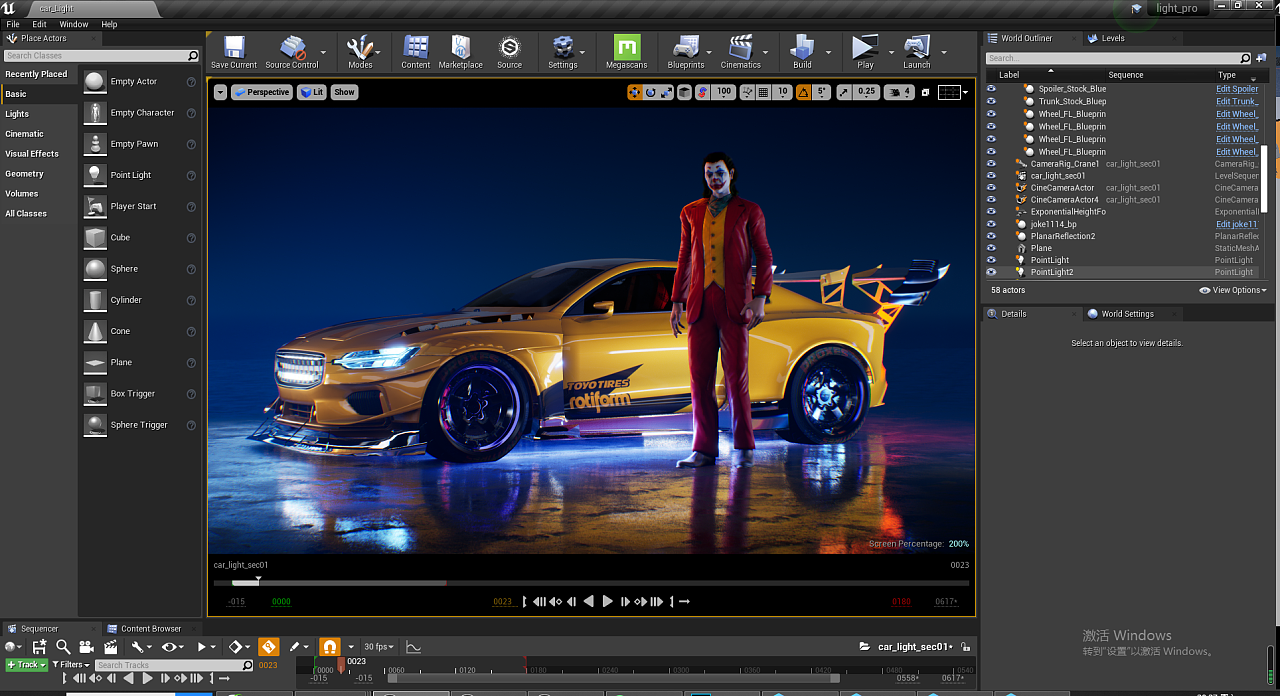This screenshot has width=1280, height=696.
Task: Click the sequencer render movie clapperboard icon
Action: (x=110, y=647)
